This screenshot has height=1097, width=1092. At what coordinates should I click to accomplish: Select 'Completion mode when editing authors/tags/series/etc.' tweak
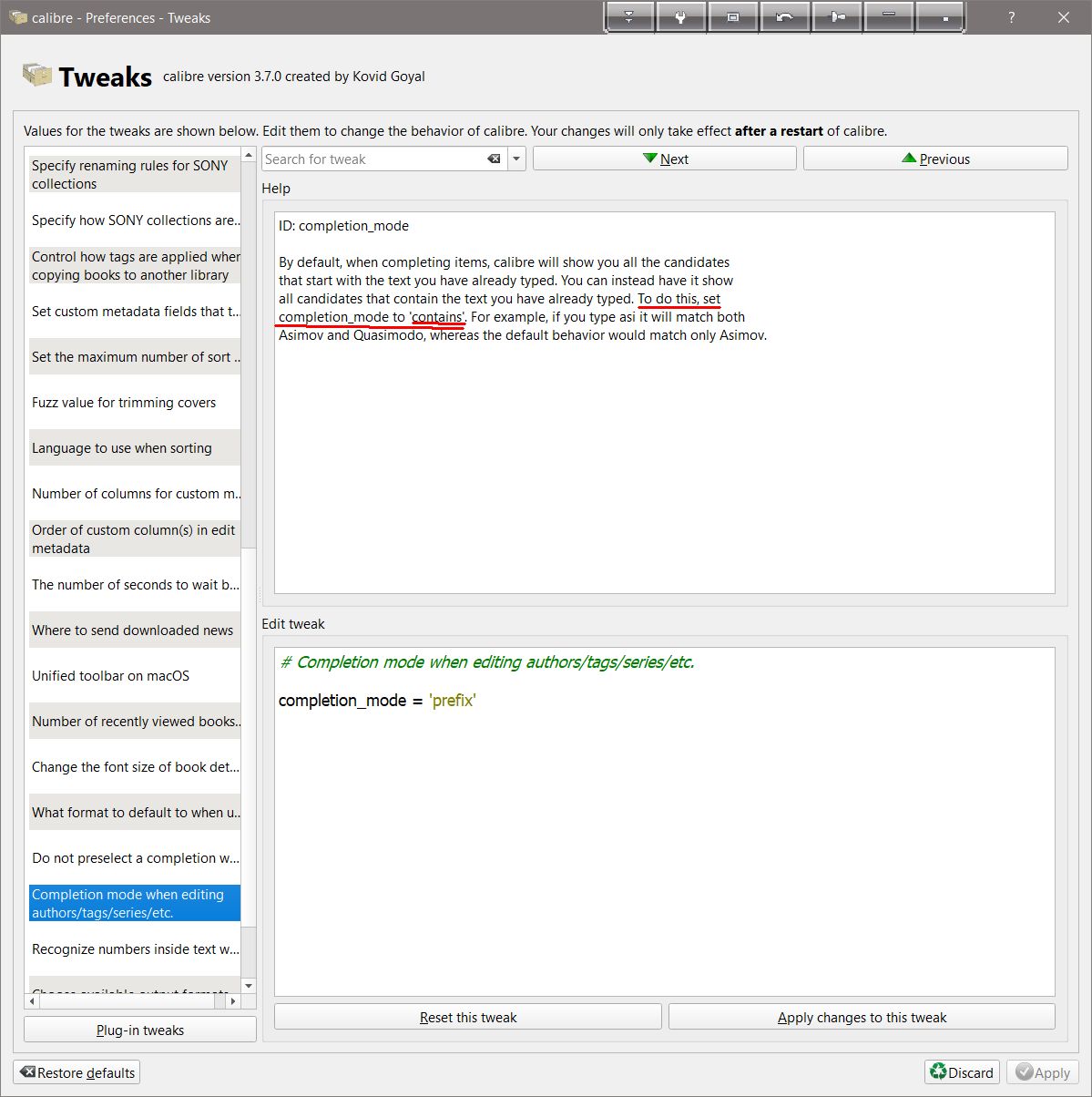[x=135, y=903]
